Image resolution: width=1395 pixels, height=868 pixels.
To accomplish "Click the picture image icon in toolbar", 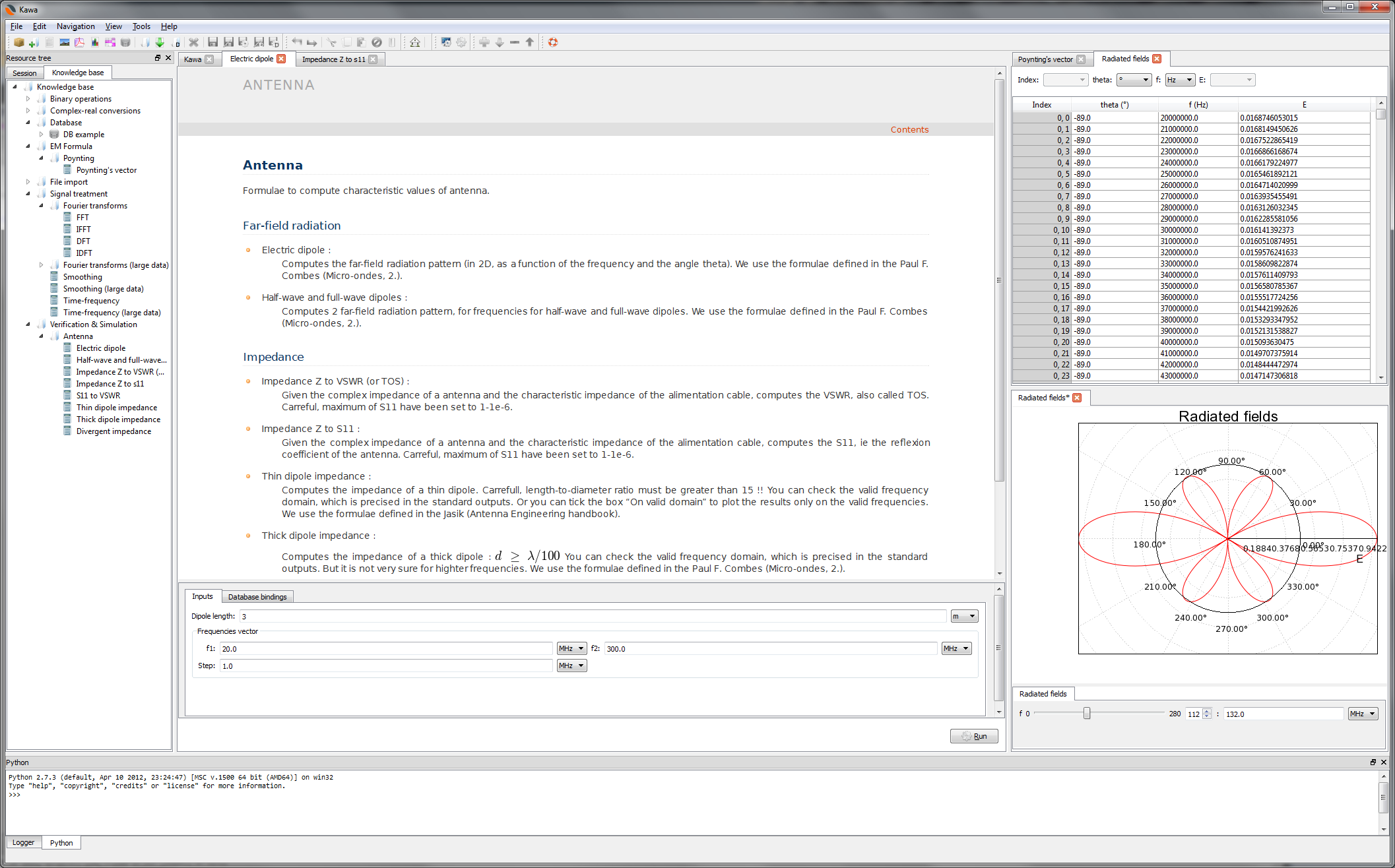I will pyautogui.click(x=65, y=42).
